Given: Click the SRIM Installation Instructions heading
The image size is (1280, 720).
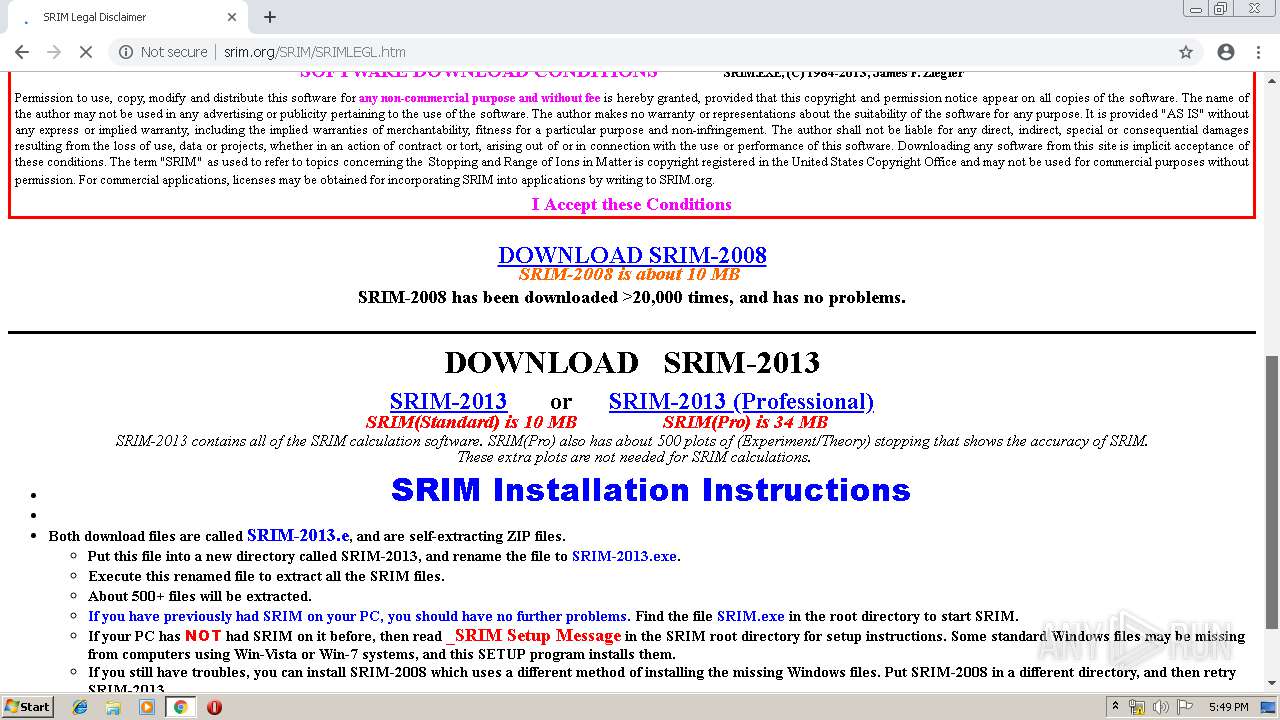Looking at the screenshot, I should (x=650, y=490).
